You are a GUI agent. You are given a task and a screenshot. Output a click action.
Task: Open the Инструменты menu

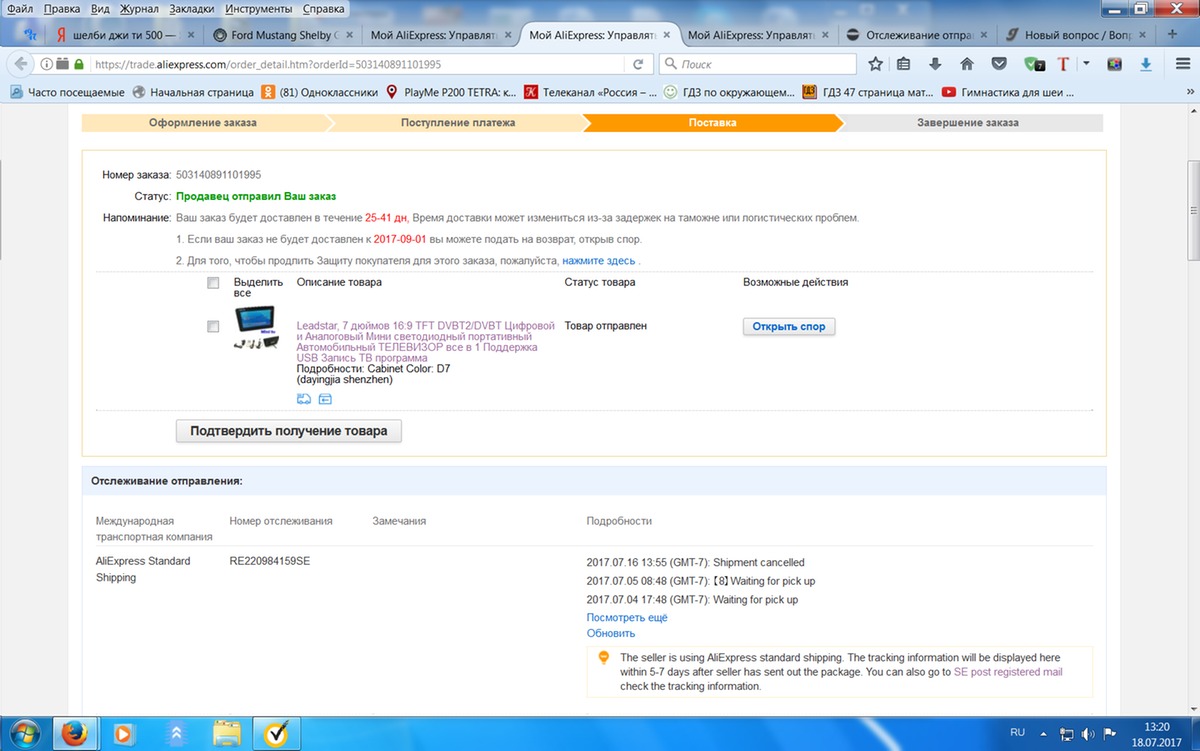click(259, 8)
